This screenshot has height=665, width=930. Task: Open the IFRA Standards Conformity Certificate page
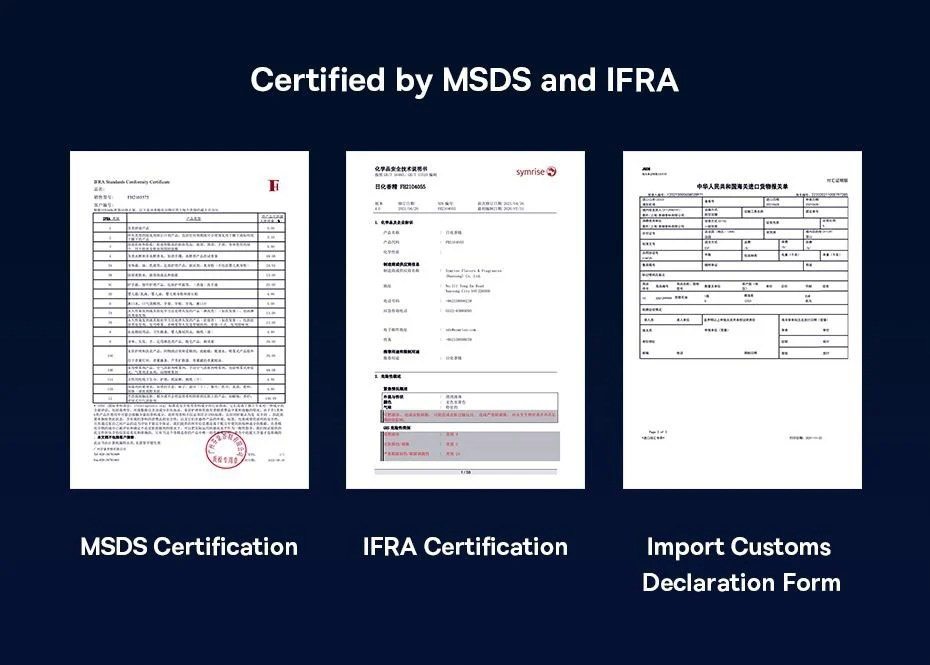click(189, 320)
